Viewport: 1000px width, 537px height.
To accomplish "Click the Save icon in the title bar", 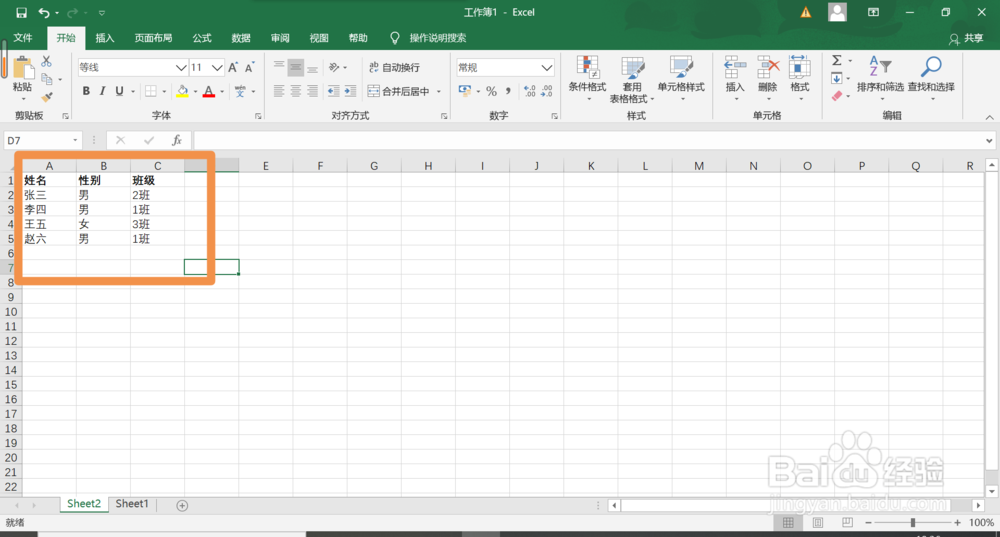I will tap(21, 12).
